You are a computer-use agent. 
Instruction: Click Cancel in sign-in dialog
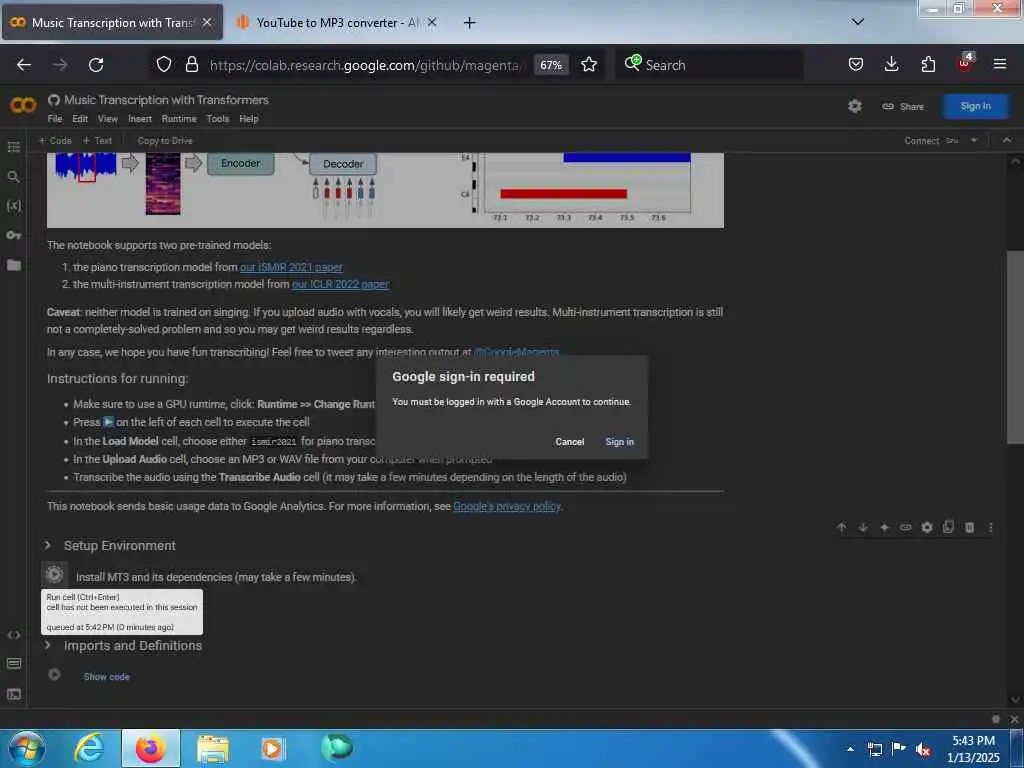(569, 441)
